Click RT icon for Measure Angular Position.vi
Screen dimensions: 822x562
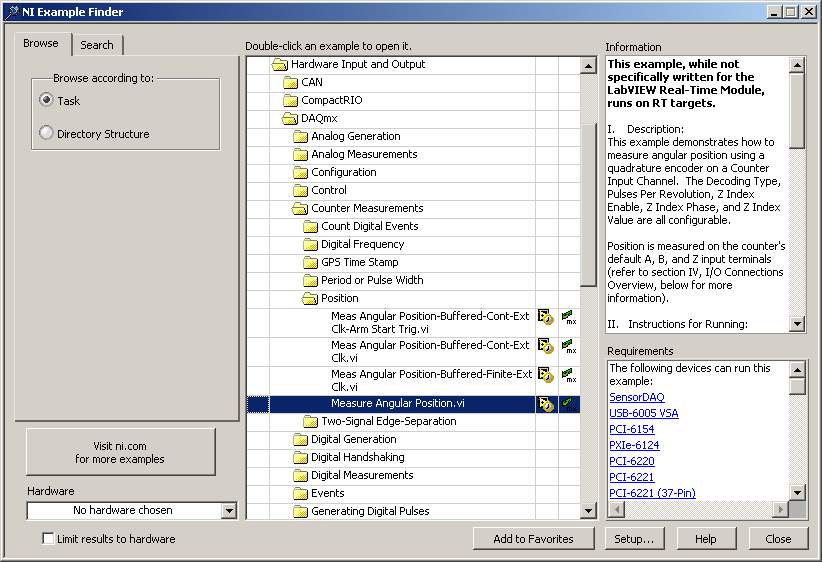[x=546, y=404]
